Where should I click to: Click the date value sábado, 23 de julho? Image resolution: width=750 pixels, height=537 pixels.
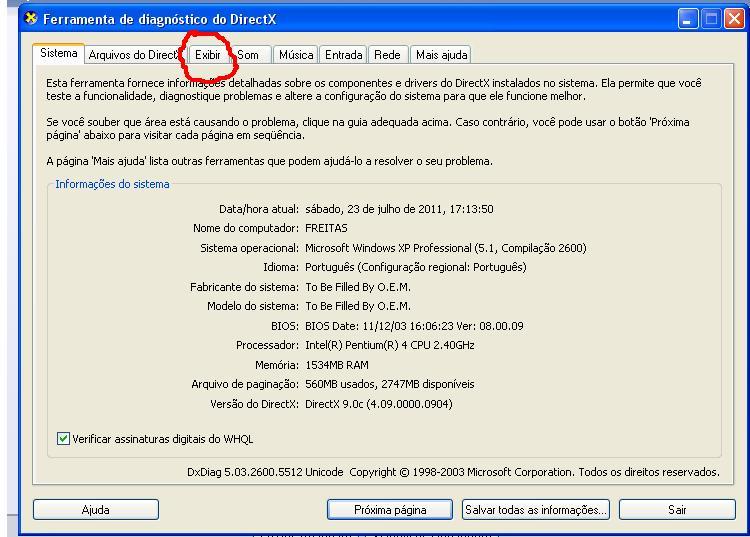399,209
